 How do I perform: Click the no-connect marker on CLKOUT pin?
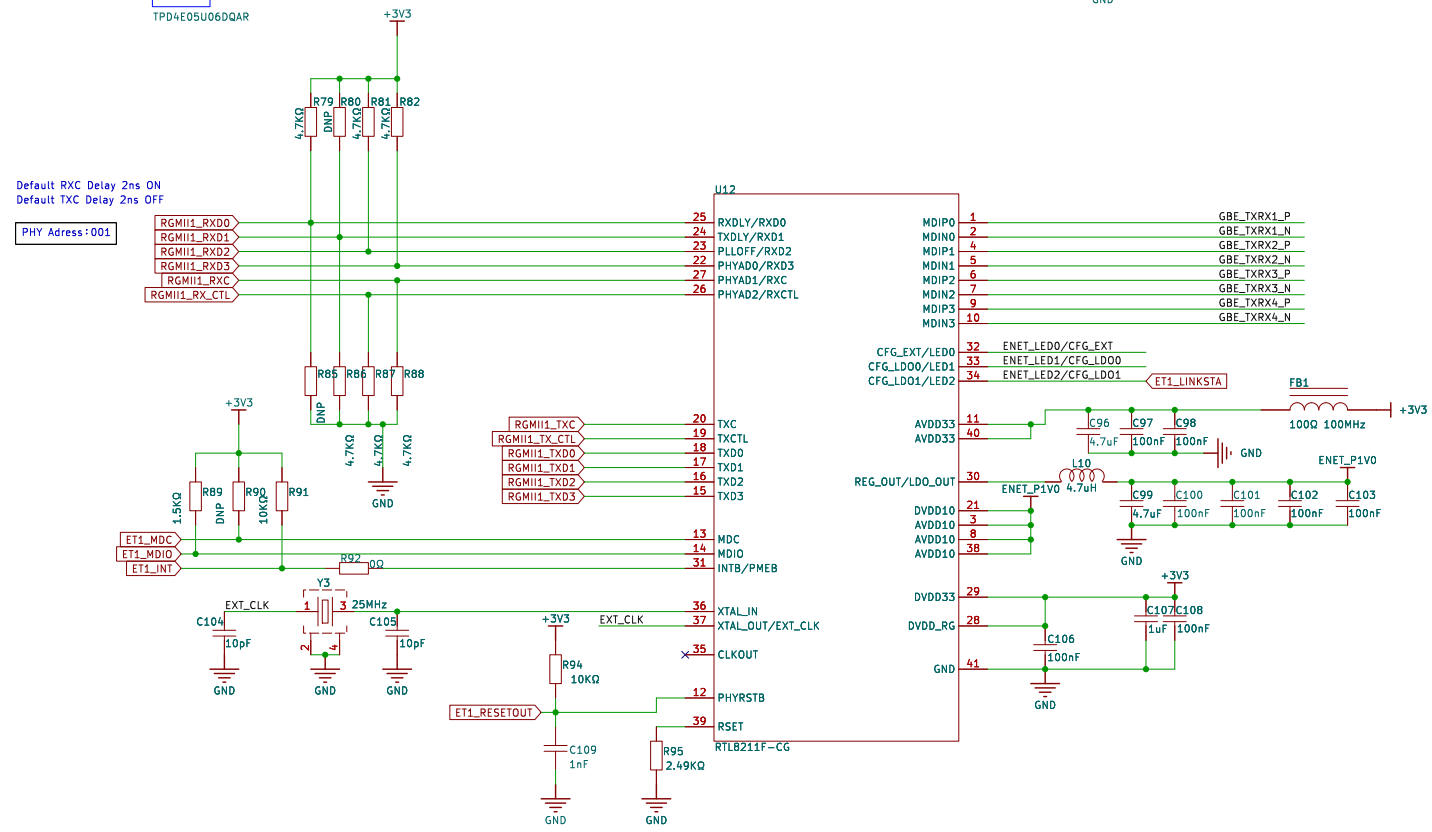685,654
